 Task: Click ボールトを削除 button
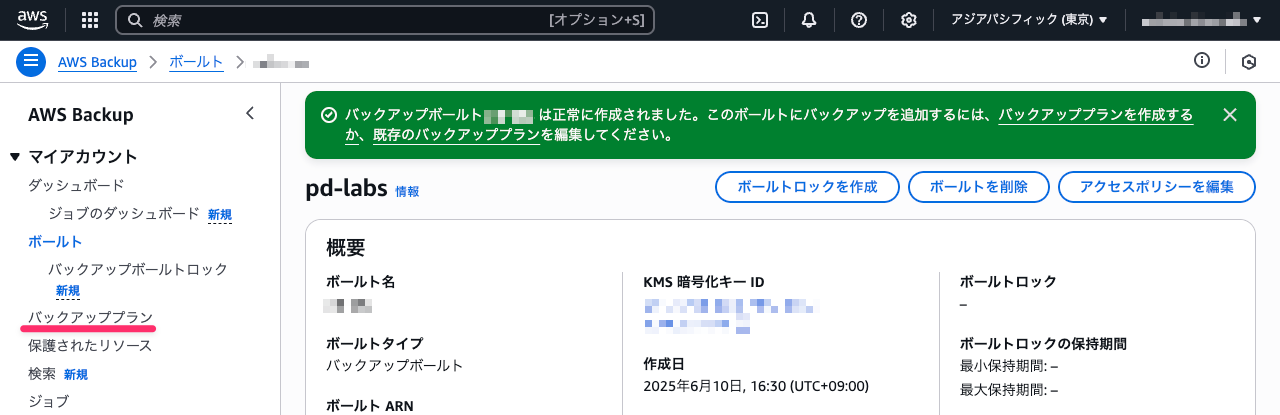click(978, 187)
